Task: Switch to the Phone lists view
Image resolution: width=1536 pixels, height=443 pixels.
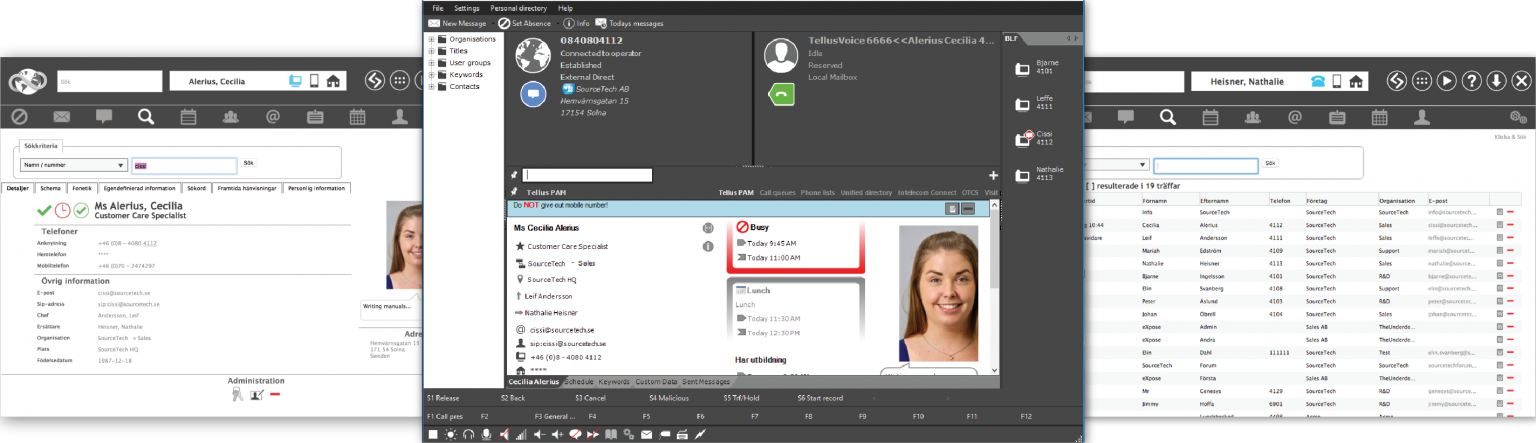Action: (818, 192)
